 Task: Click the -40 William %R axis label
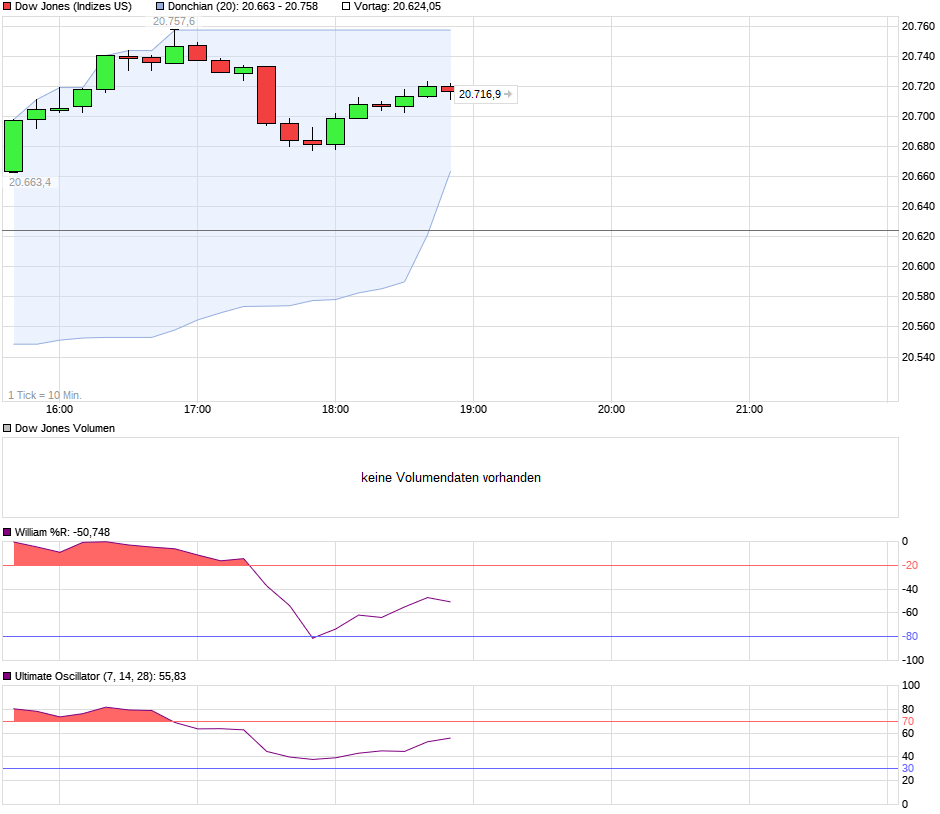[x=911, y=589]
